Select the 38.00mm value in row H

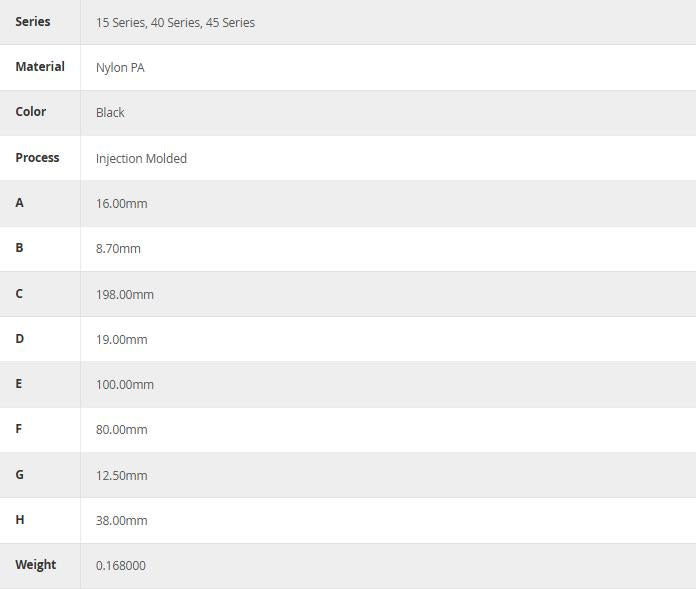121,520
